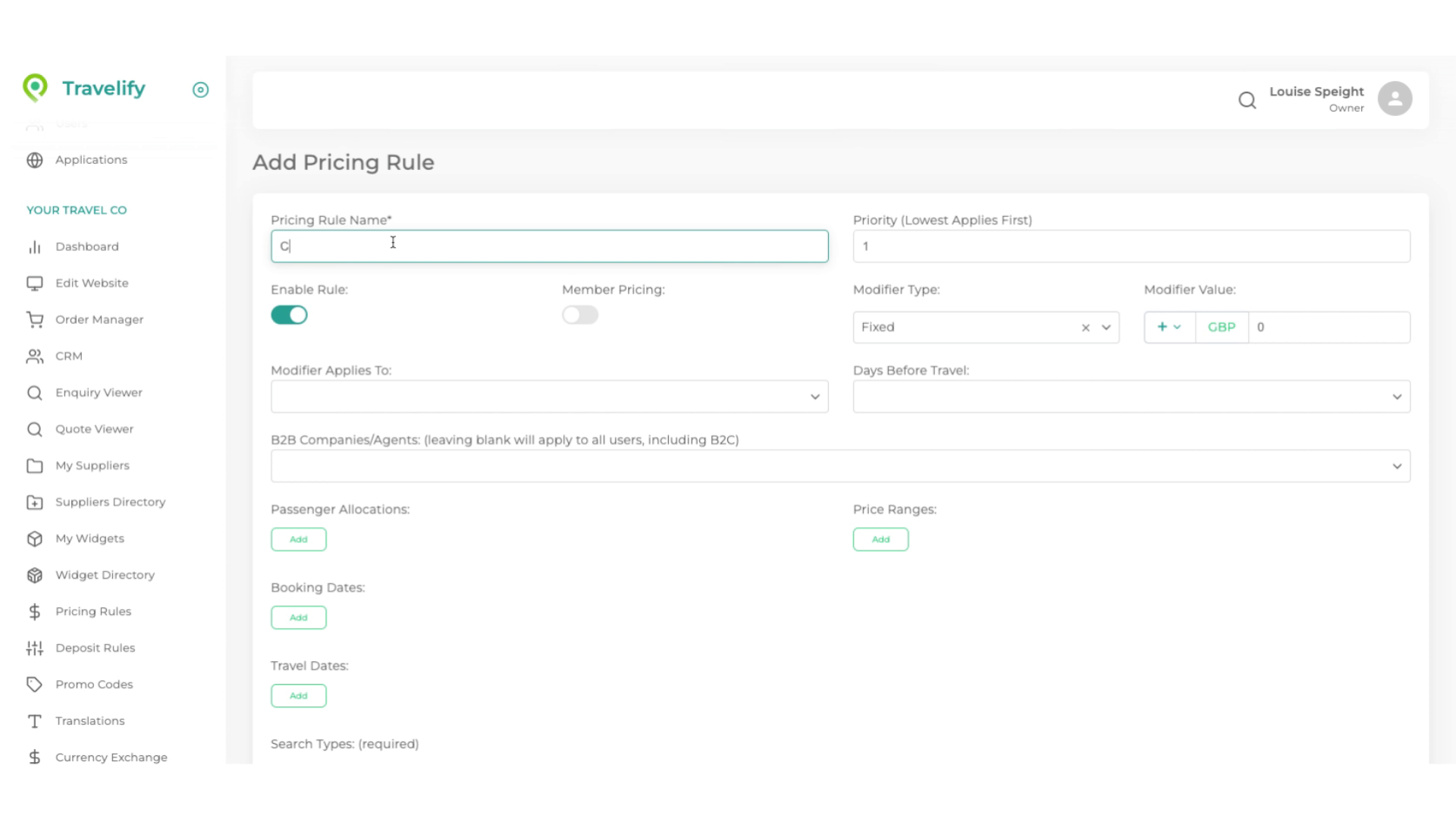Click the Deposit Rules sliders icon
The height and width of the screenshot is (819, 1456).
(x=35, y=648)
